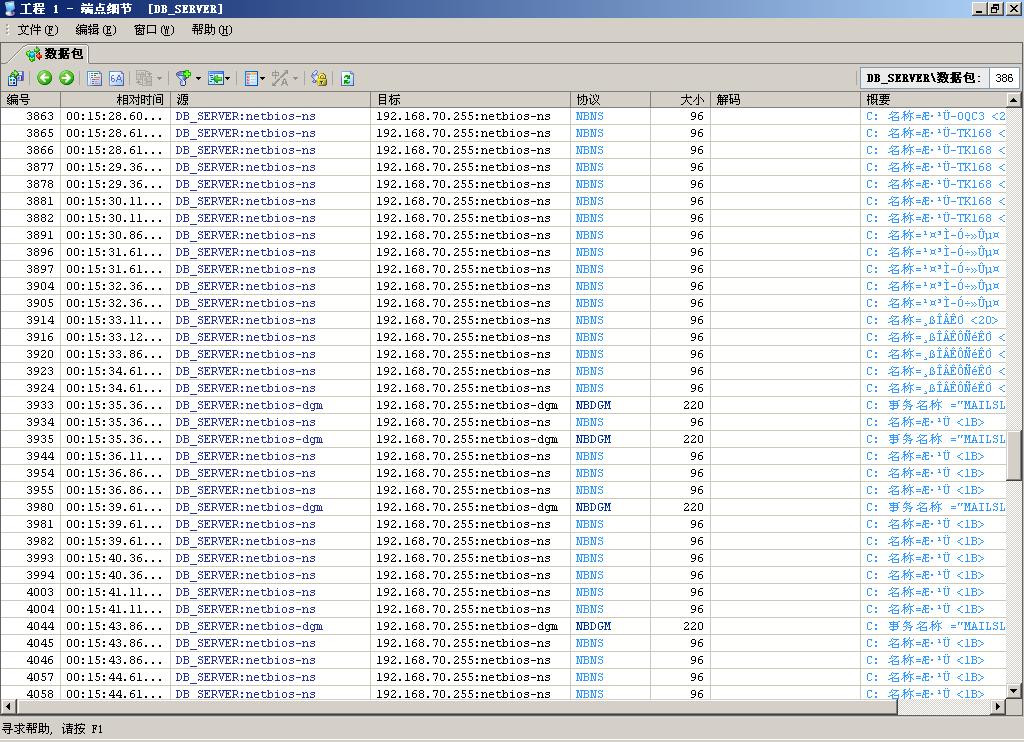The image size is (1024, 742).
Task: Click the first toolbar icon with building and arrow
Action: (16, 78)
